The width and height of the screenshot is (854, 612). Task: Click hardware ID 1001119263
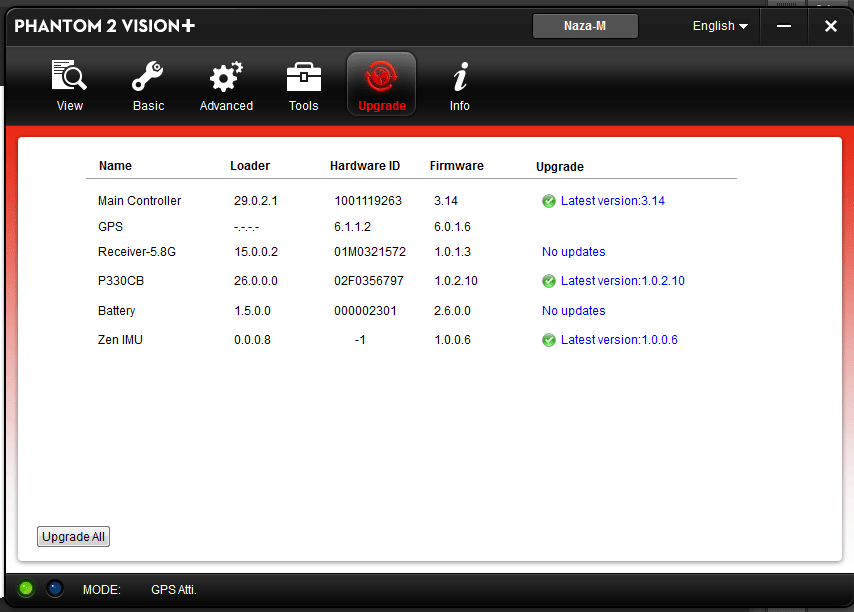368,201
